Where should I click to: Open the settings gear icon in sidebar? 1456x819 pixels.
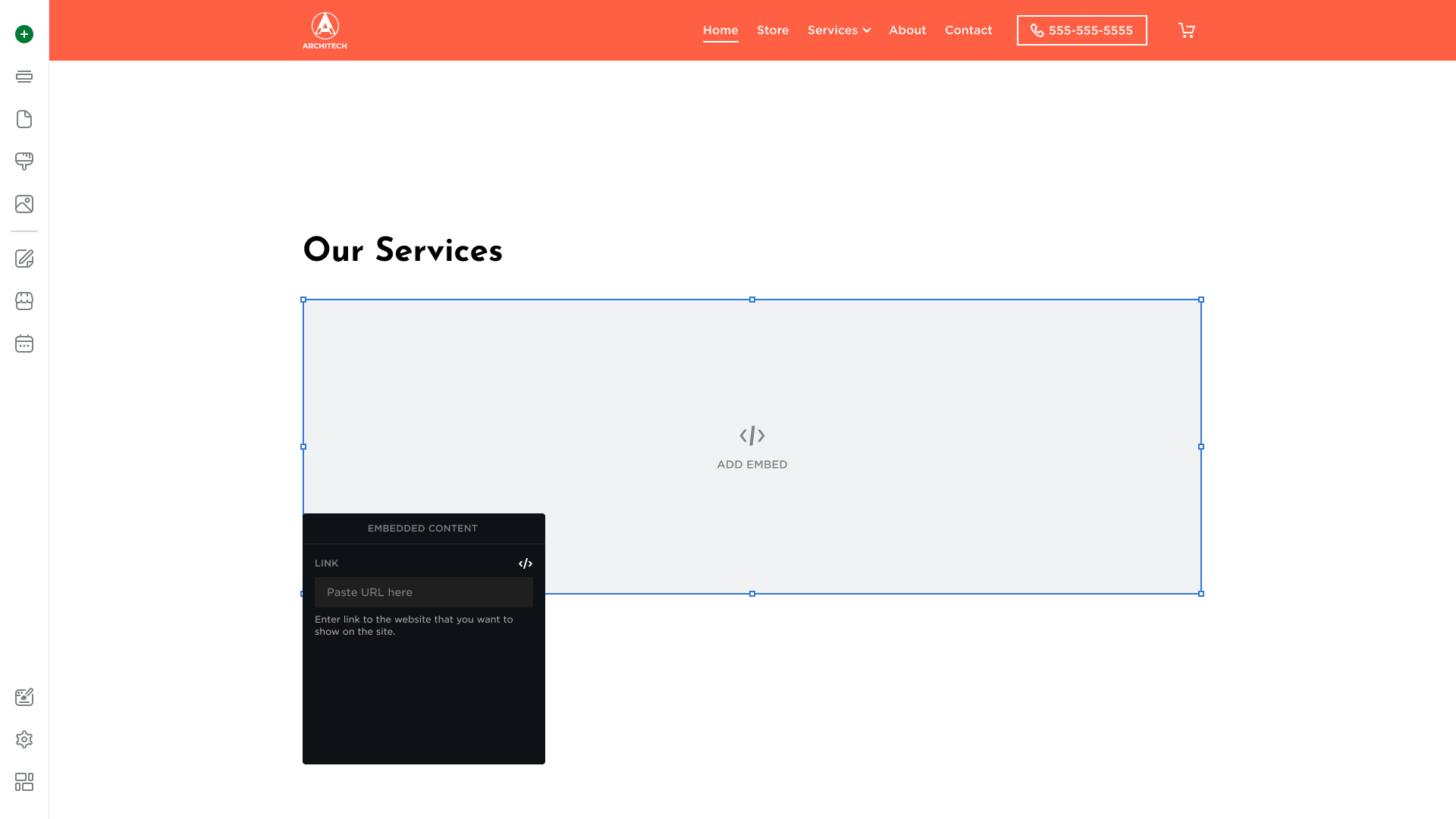24,739
